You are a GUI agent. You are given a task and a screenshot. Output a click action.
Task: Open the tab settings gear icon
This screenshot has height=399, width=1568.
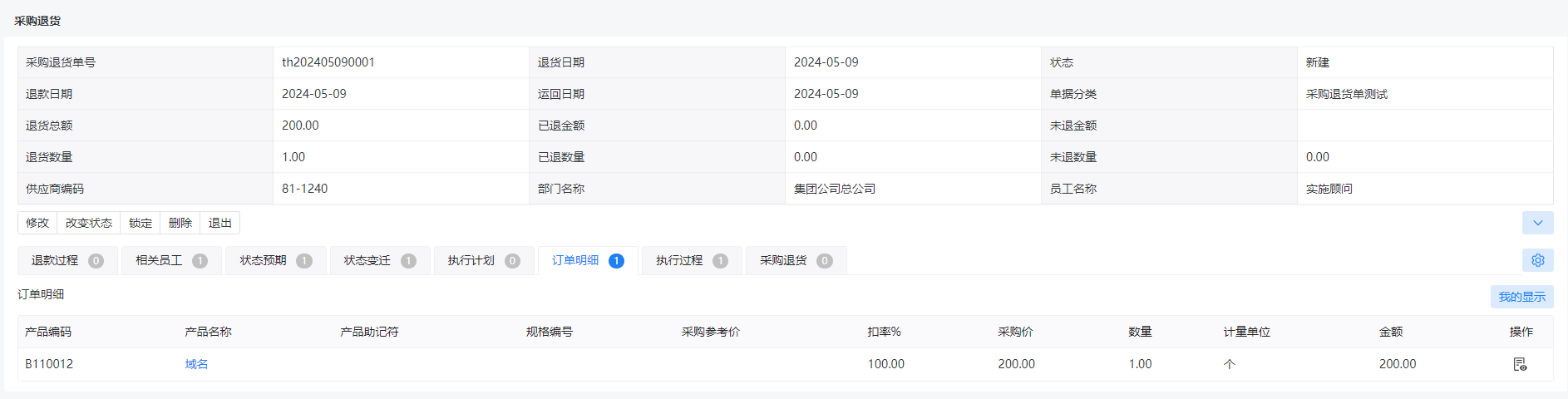1537,260
